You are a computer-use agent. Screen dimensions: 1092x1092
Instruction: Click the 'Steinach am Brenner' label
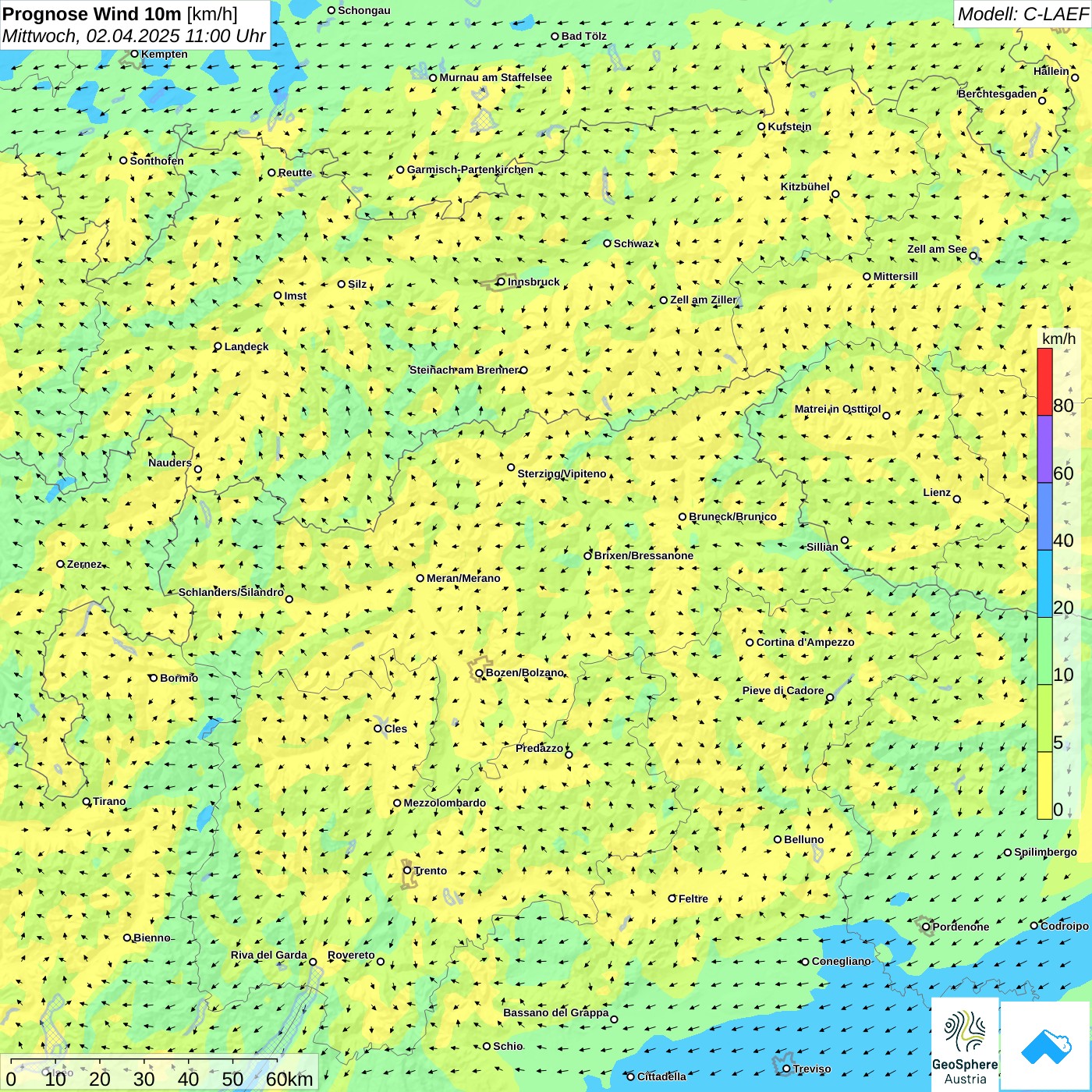point(464,370)
